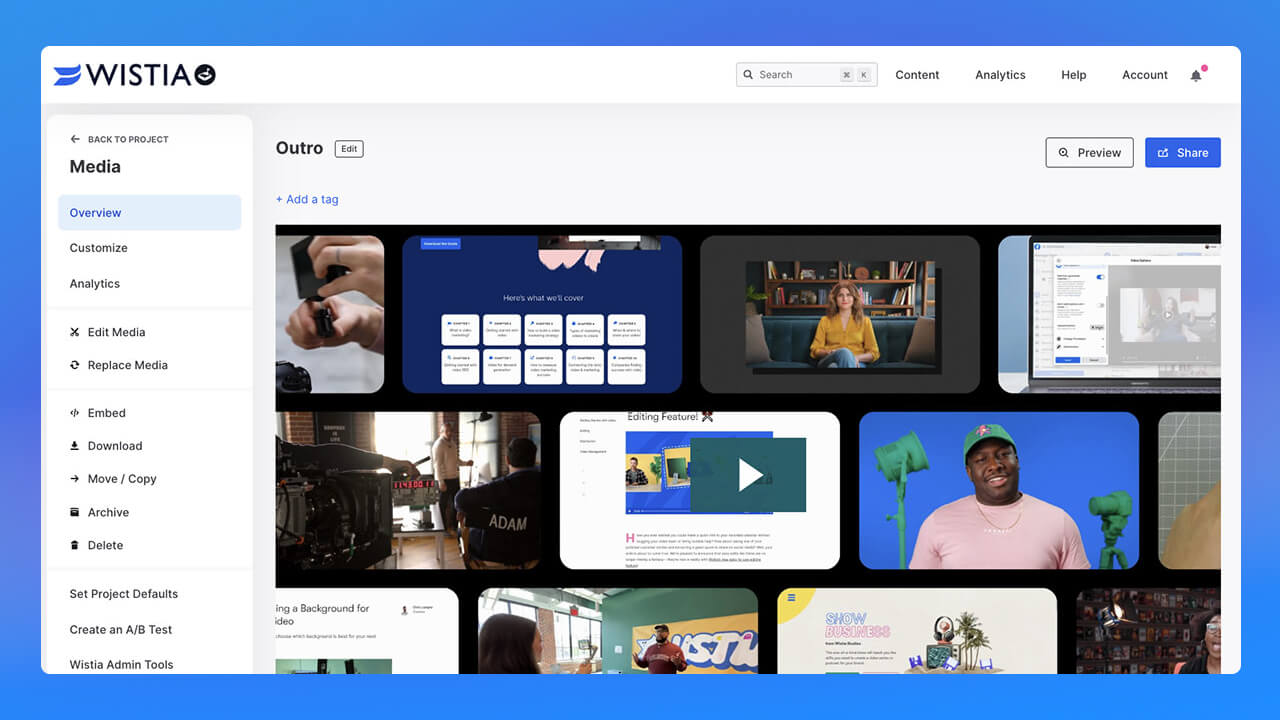
Task: Click the Archive box icon
Action: click(x=75, y=512)
